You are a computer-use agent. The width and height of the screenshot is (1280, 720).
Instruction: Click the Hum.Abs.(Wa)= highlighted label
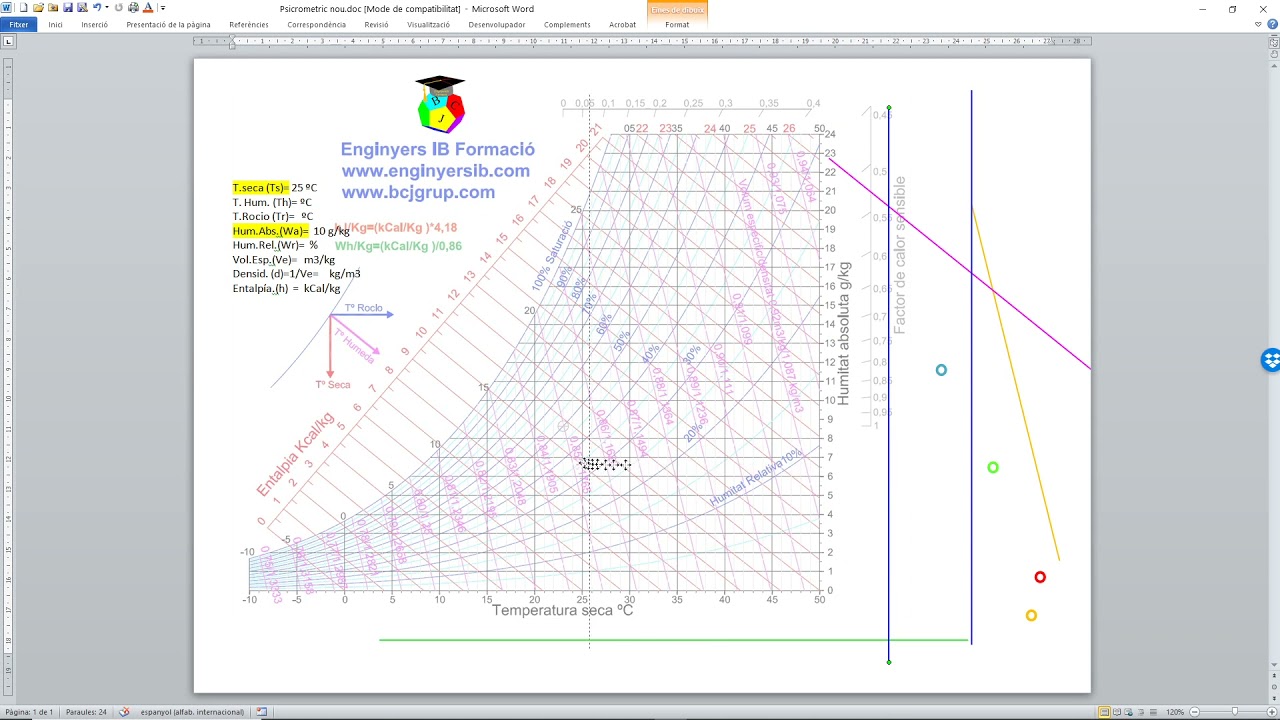tap(271, 231)
